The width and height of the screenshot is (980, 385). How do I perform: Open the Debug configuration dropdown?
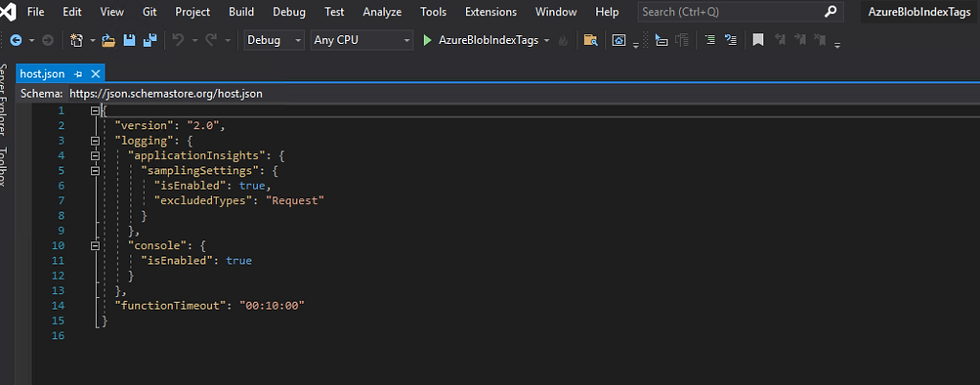pos(274,40)
